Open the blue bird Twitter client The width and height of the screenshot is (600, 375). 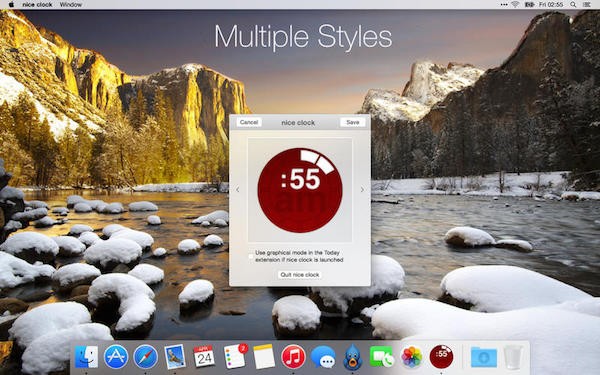352,357
